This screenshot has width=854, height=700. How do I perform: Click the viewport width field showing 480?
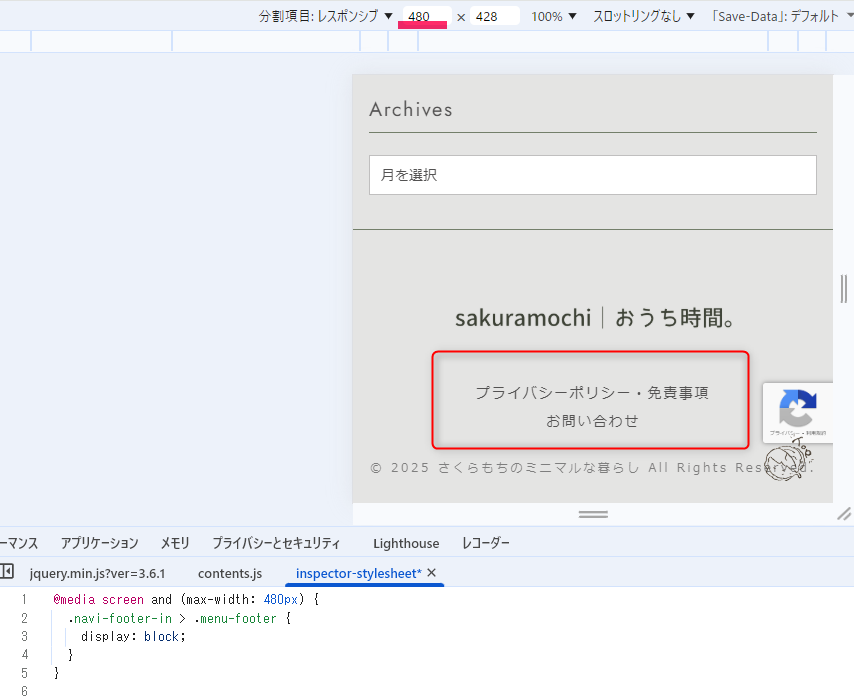tap(425, 16)
